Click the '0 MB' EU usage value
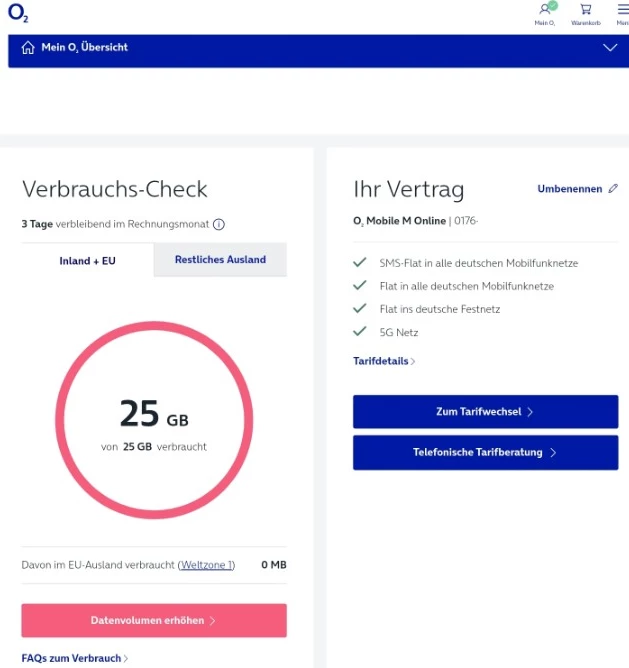The image size is (629, 668). click(274, 565)
